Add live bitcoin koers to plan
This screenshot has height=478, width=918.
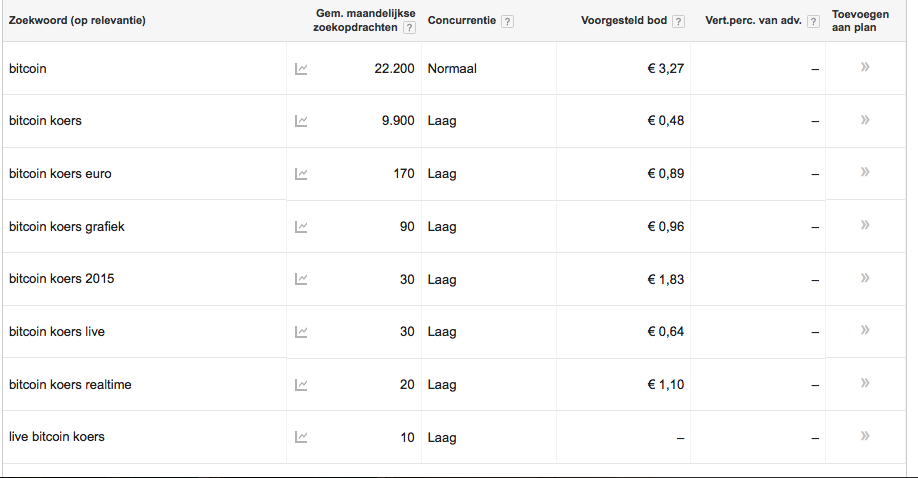(x=865, y=436)
